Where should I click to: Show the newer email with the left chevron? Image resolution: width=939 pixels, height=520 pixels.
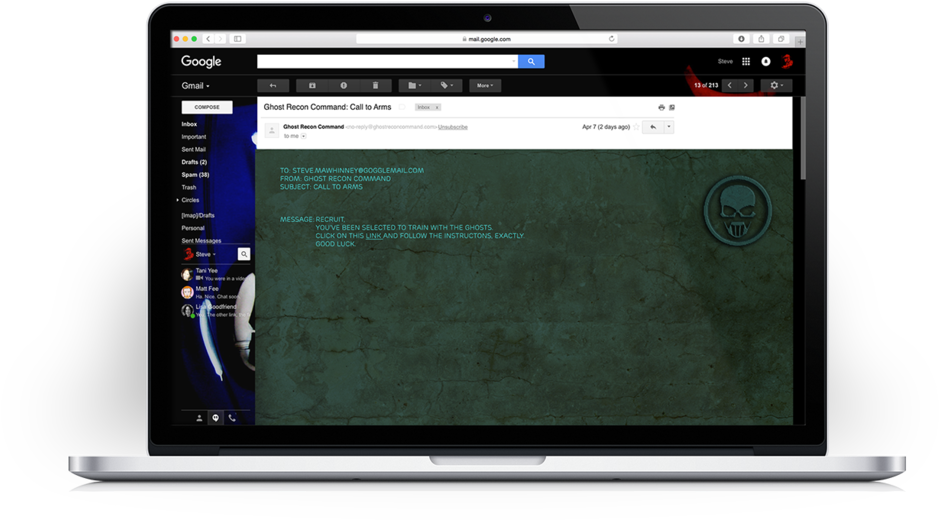click(729, 86)
